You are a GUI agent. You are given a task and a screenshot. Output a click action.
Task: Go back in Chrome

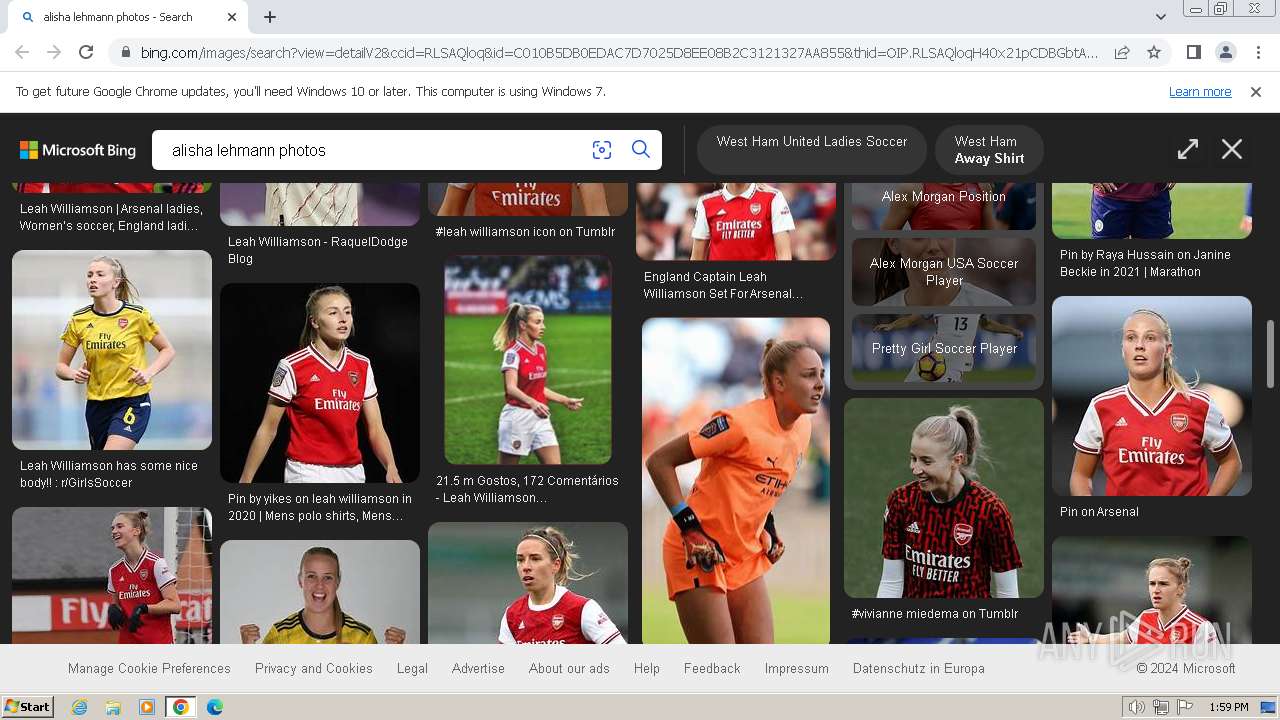pyautogui.click(x=22, y=52)
